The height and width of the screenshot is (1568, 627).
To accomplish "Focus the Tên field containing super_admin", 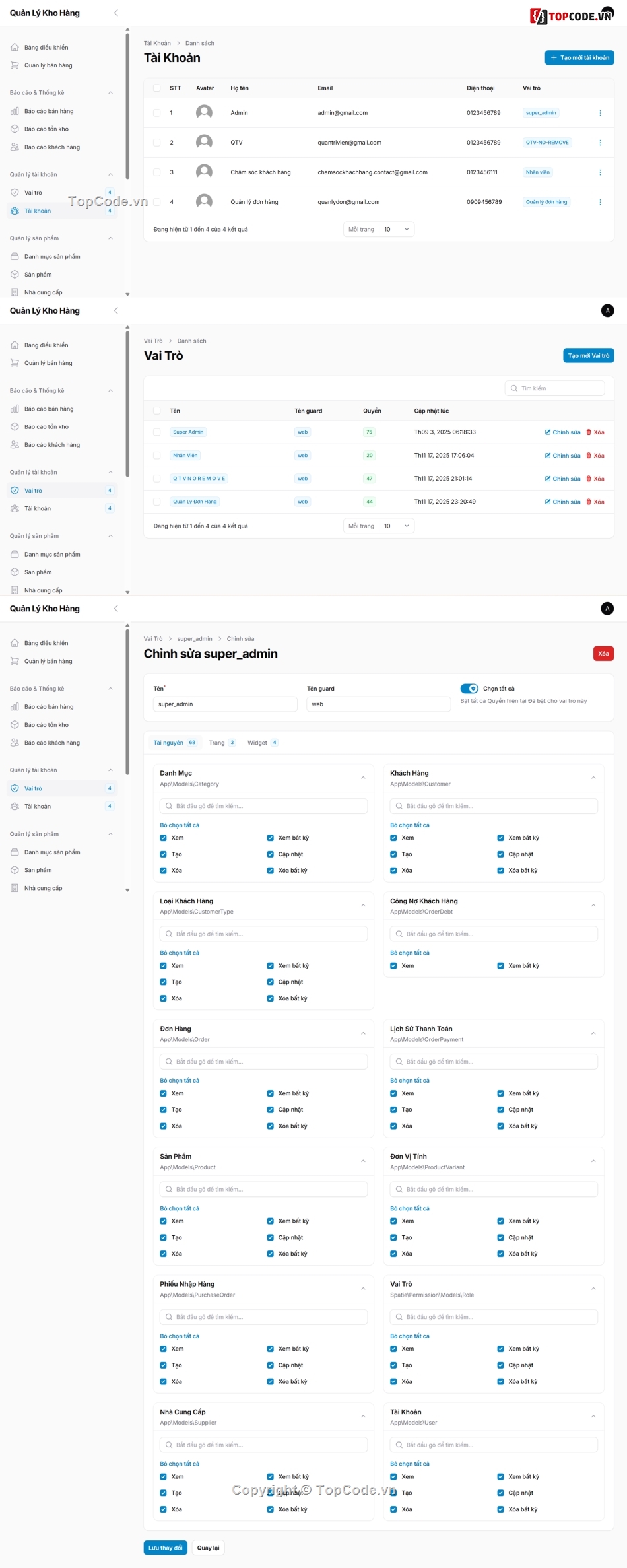I will click(x=225, y=704).
